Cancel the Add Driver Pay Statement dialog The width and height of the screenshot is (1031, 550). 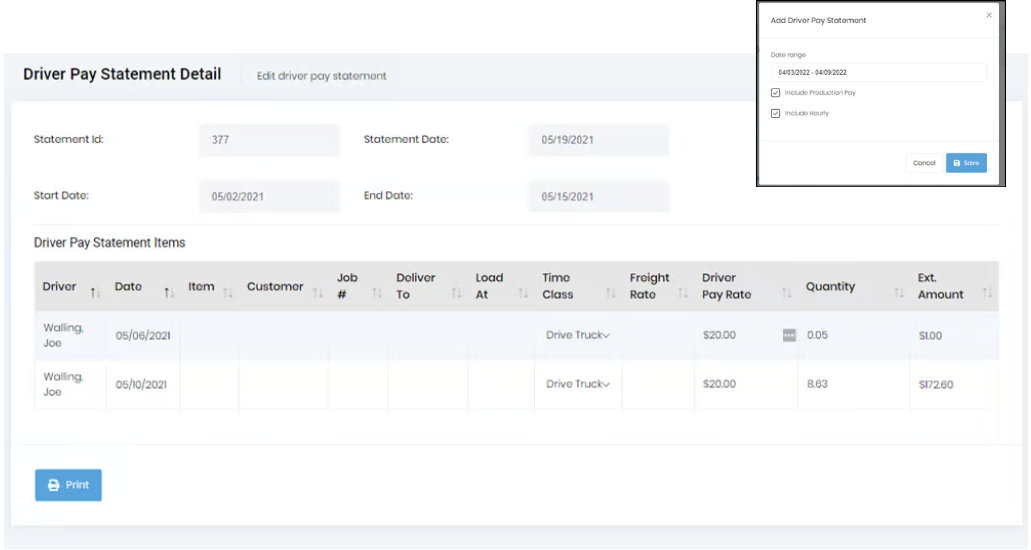click(924, 163)
